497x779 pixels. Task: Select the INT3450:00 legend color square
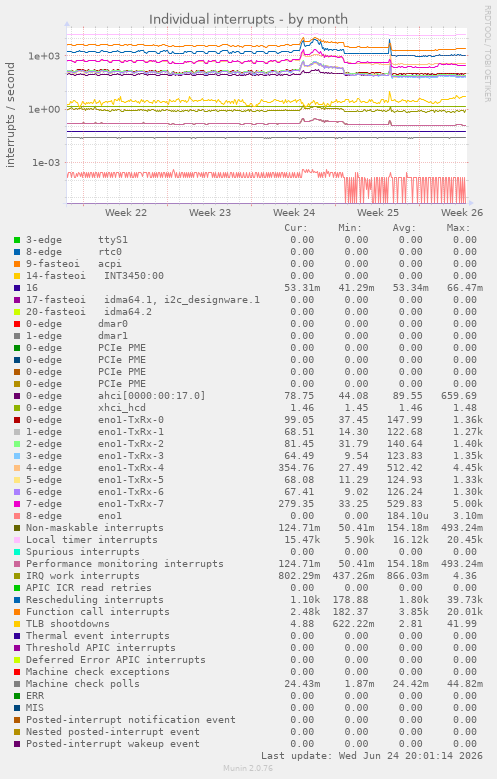17,276
